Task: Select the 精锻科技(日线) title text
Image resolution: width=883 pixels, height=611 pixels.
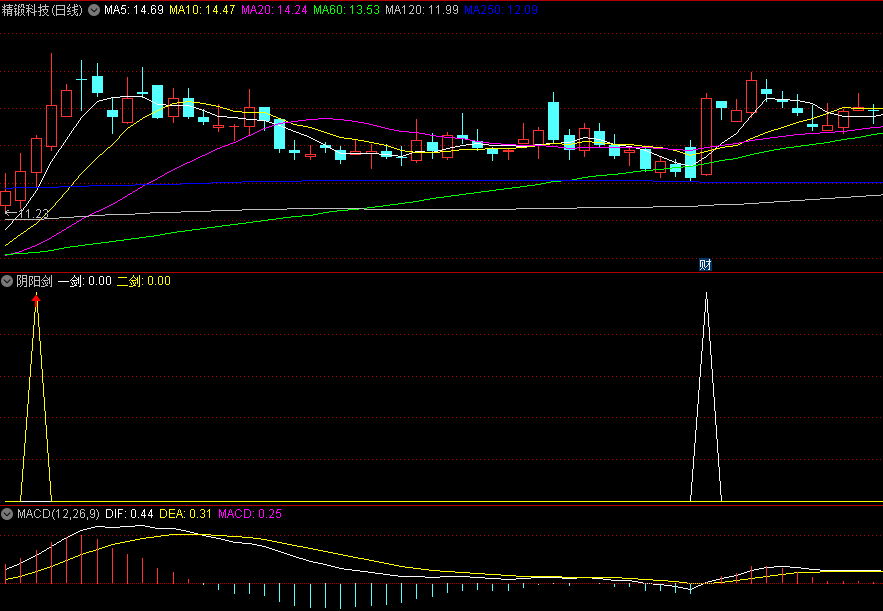Action: click(x=42, y=10)
